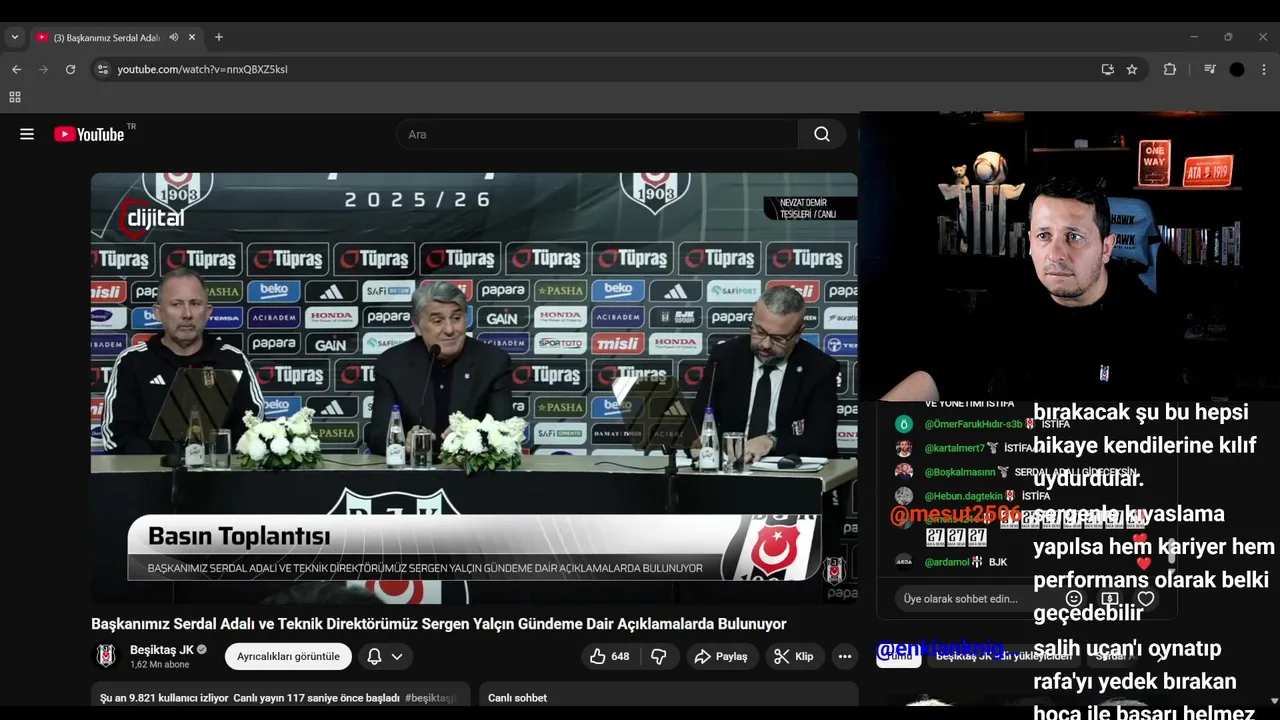Screen dimensions: 1280x720
Task: Click the browser forward arrow
Action: coord(43,69)
